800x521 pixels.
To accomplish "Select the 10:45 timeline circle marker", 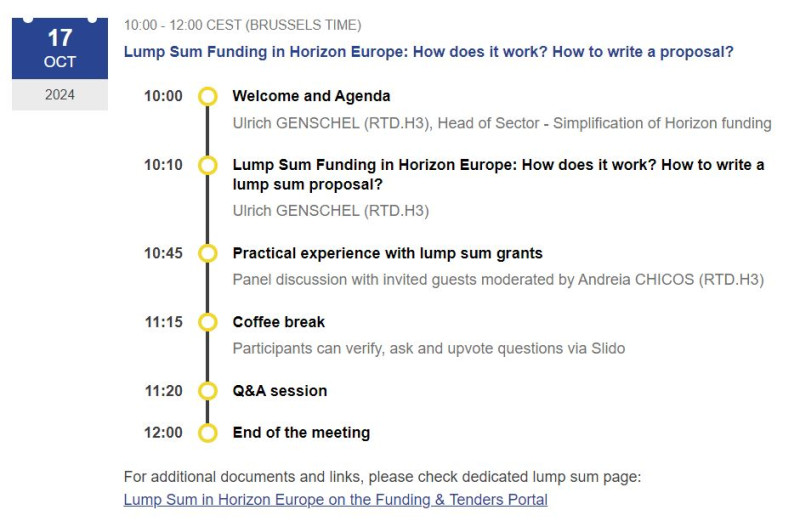I will pyautogui.click(x=208, y=253).
